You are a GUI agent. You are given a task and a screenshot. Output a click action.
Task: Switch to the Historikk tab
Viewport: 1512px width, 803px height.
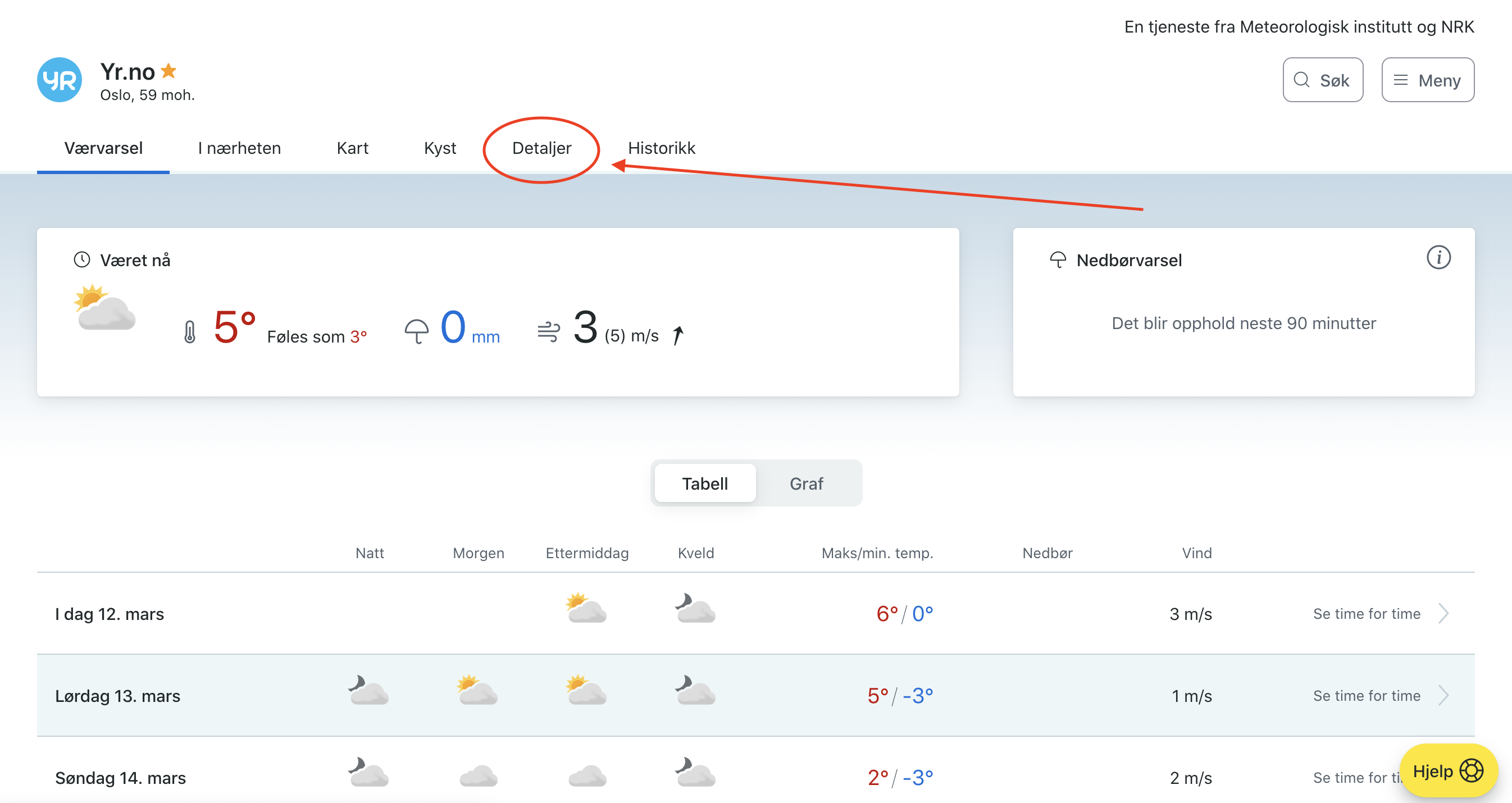(x=662, y=148)
